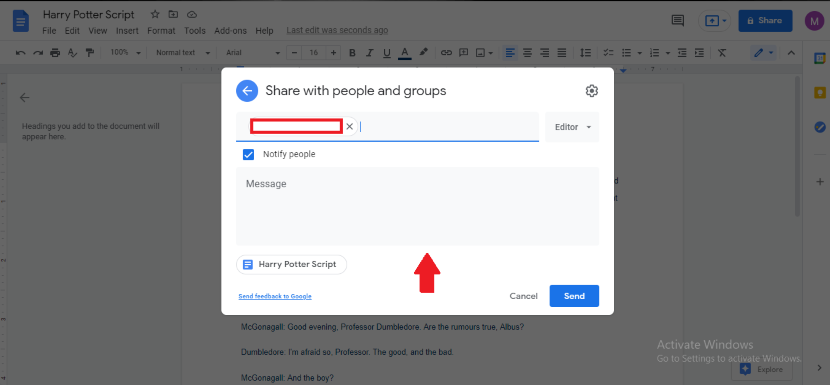Screen dimensions: 830x385
Task: Open the text color picker
Action: point(404,52)
